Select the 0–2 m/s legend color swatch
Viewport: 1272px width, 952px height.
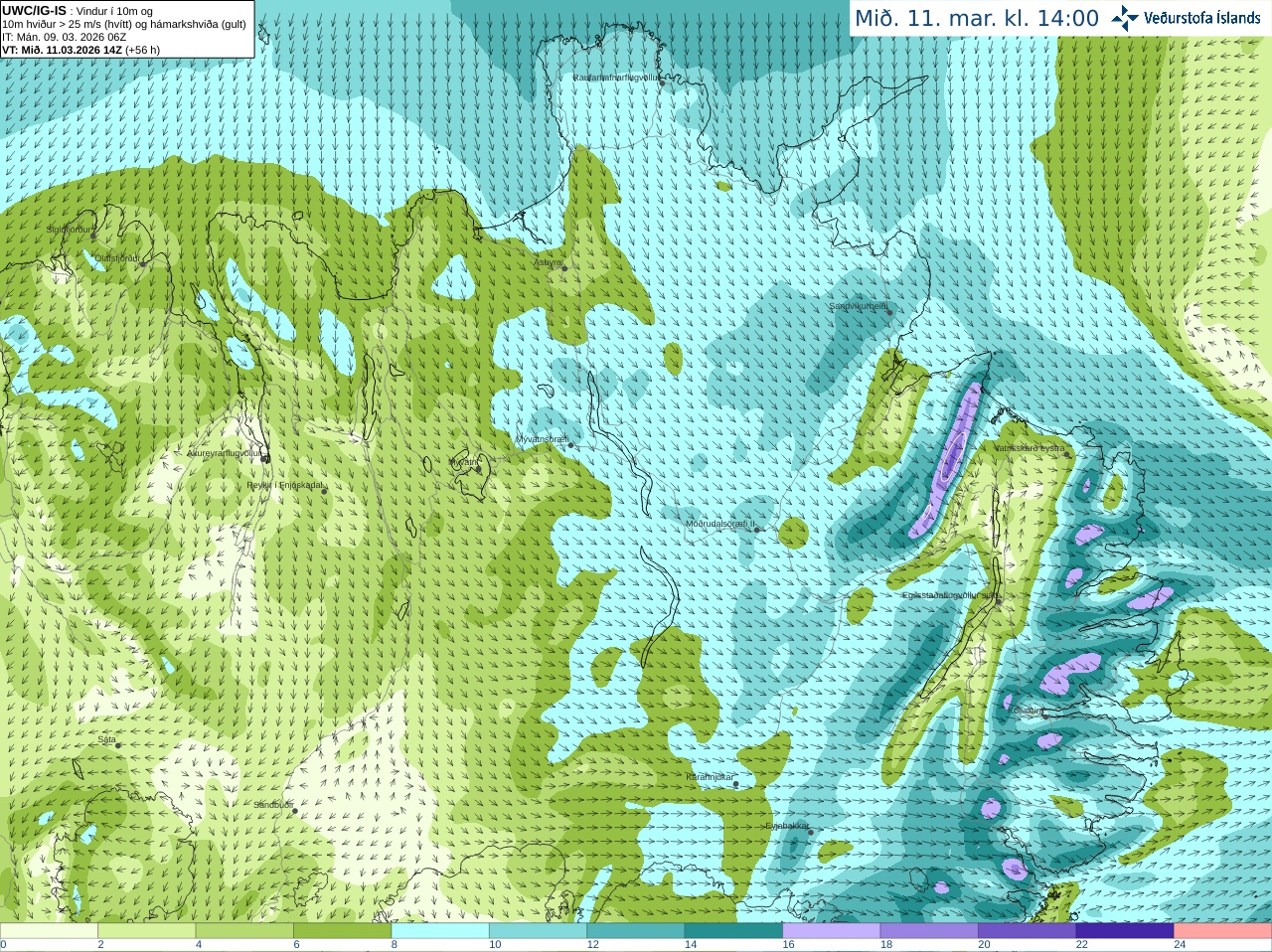[x=49, y=931]
